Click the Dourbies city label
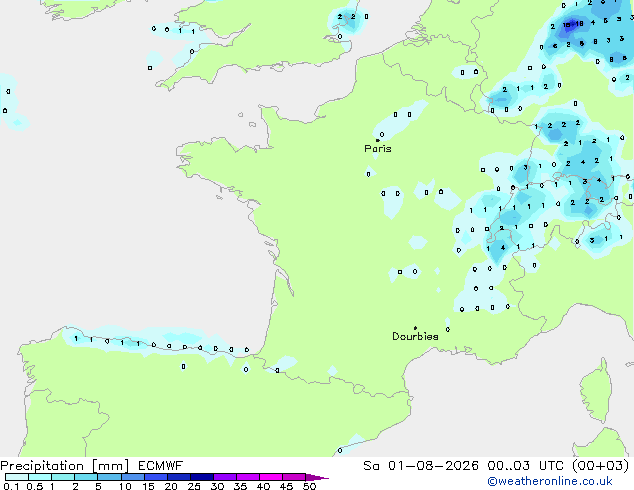 (415, 336)
